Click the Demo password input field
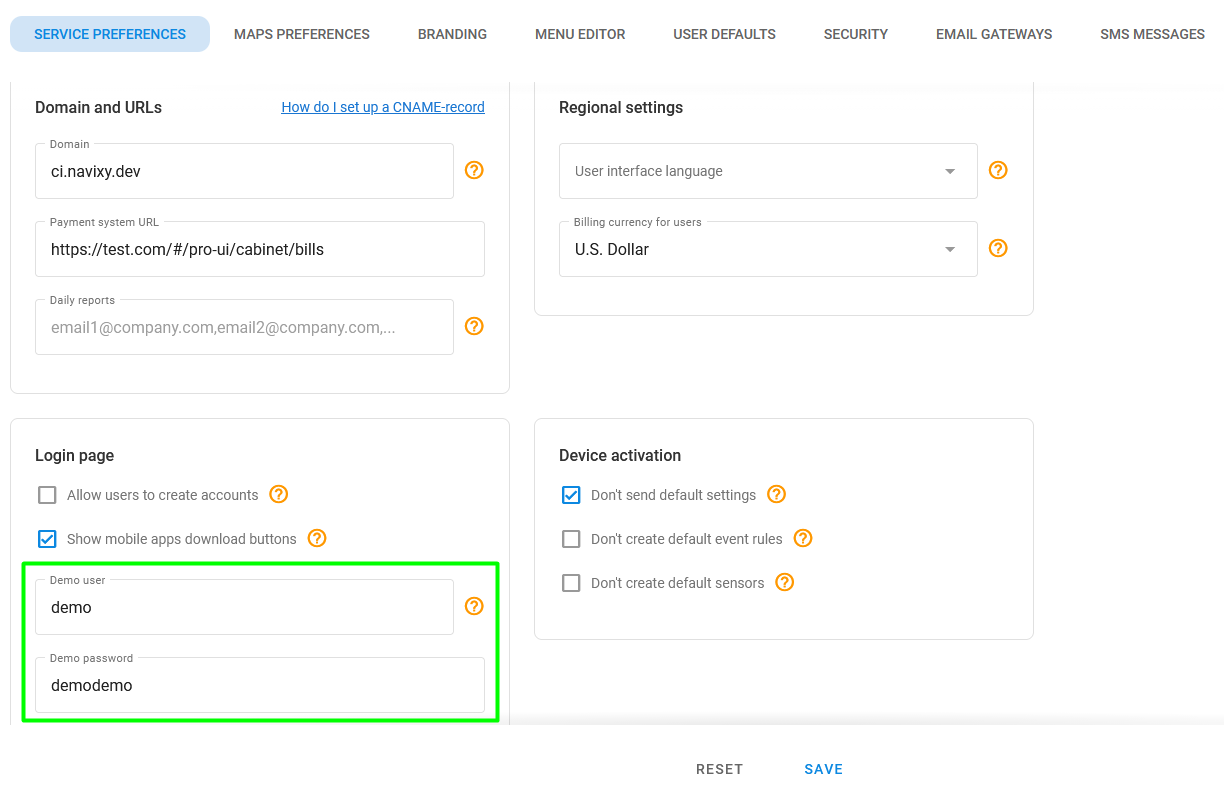The image size is (1224, 787). pos(260,685)
